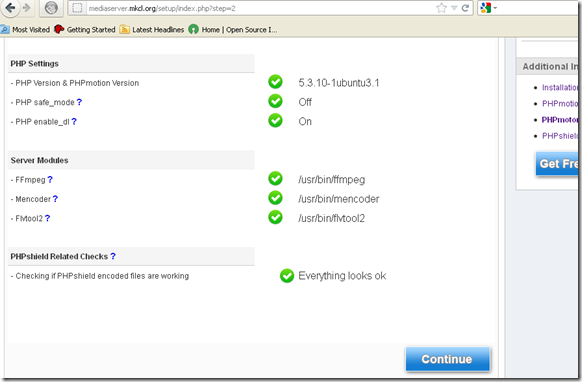Viewport: 582px width, 382px height.
Task: Click green check for FFmpeg row
Action: [275, 179]
